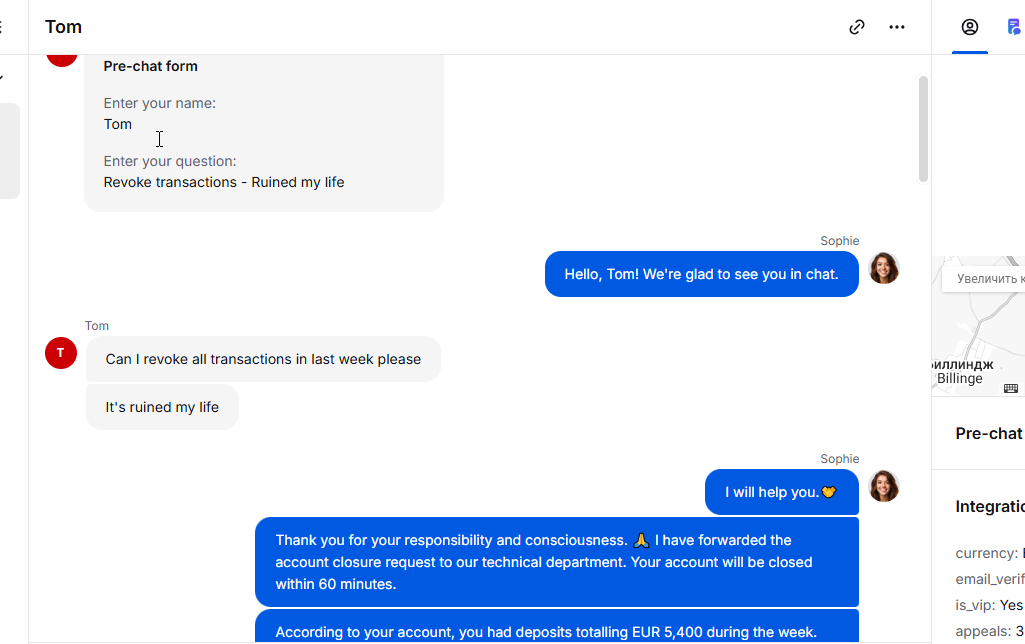Click Sophie's avatar beside 'I will help you'
This screenshot has width=1025, height=644.
tap(884, 486)
